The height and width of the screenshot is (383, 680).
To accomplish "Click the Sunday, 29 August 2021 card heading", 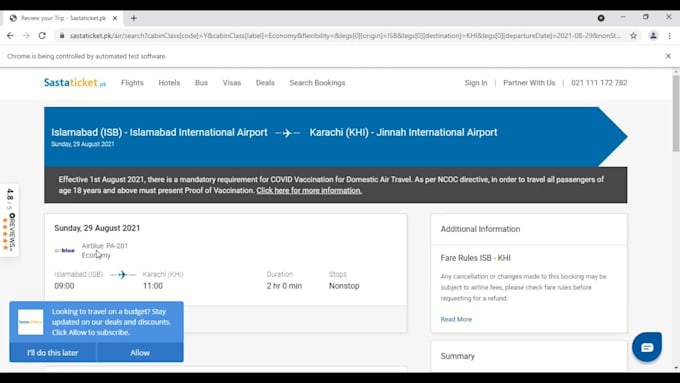I will click(97, 228).
